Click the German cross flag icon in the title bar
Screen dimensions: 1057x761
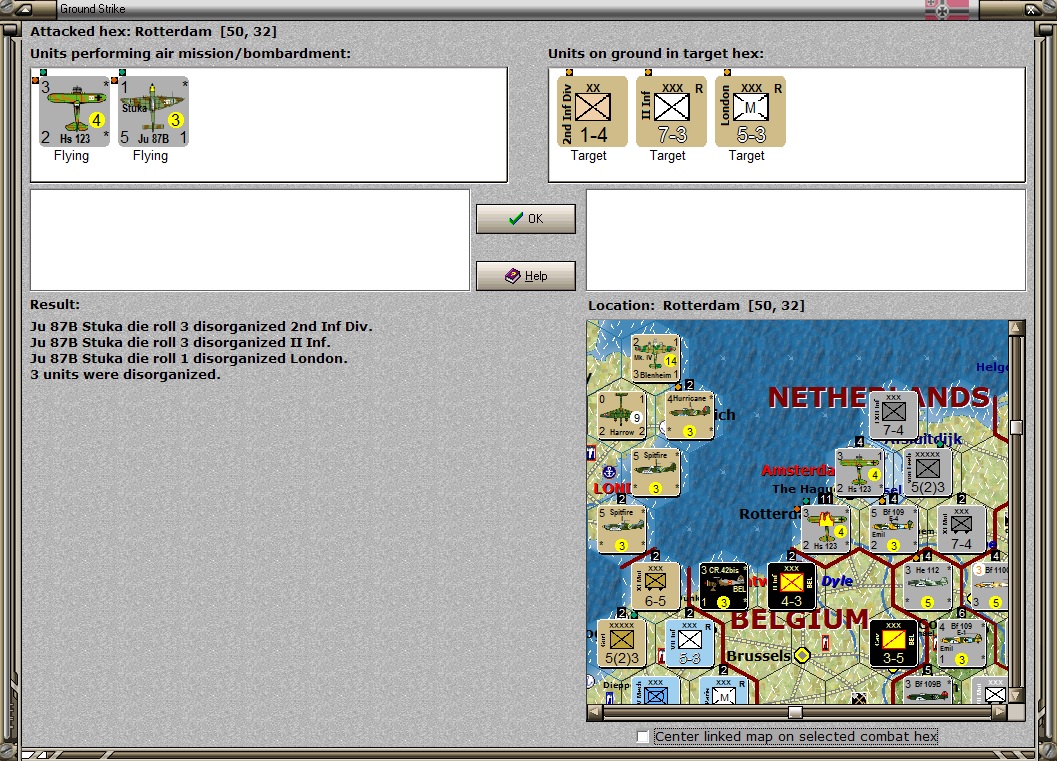(946, 9)
